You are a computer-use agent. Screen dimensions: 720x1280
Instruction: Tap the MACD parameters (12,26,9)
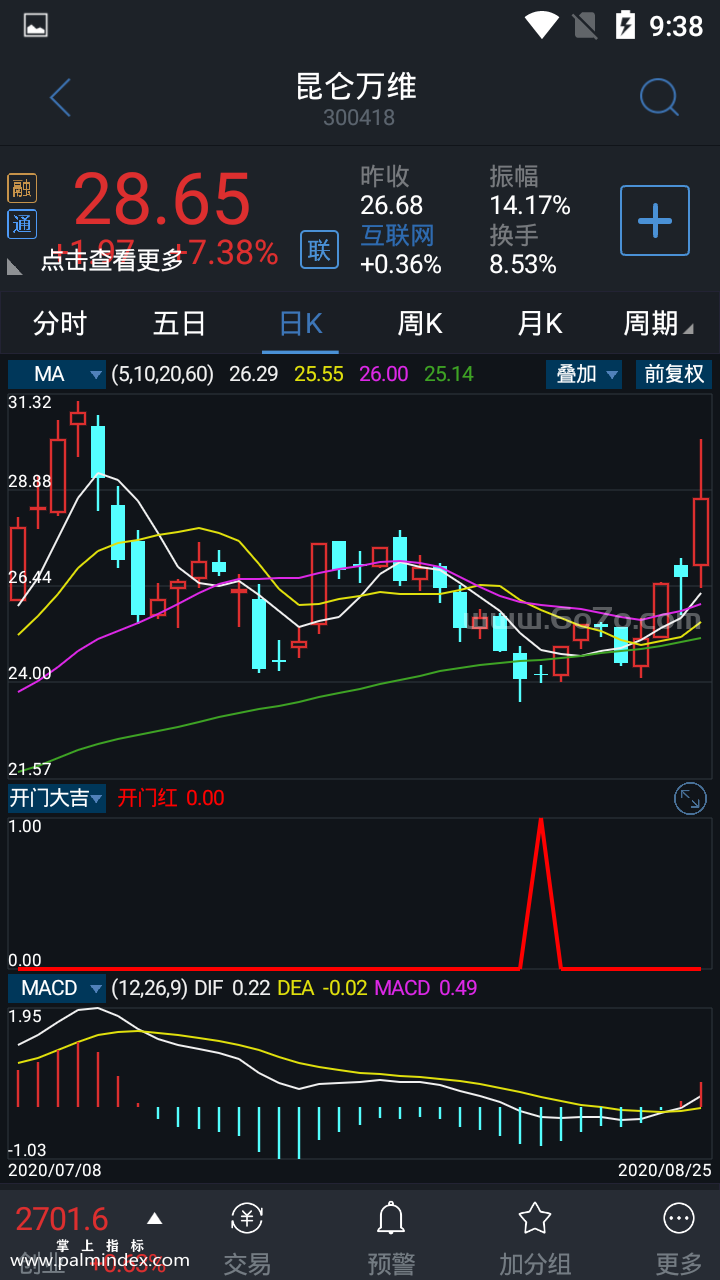click(x=149, y=988)
